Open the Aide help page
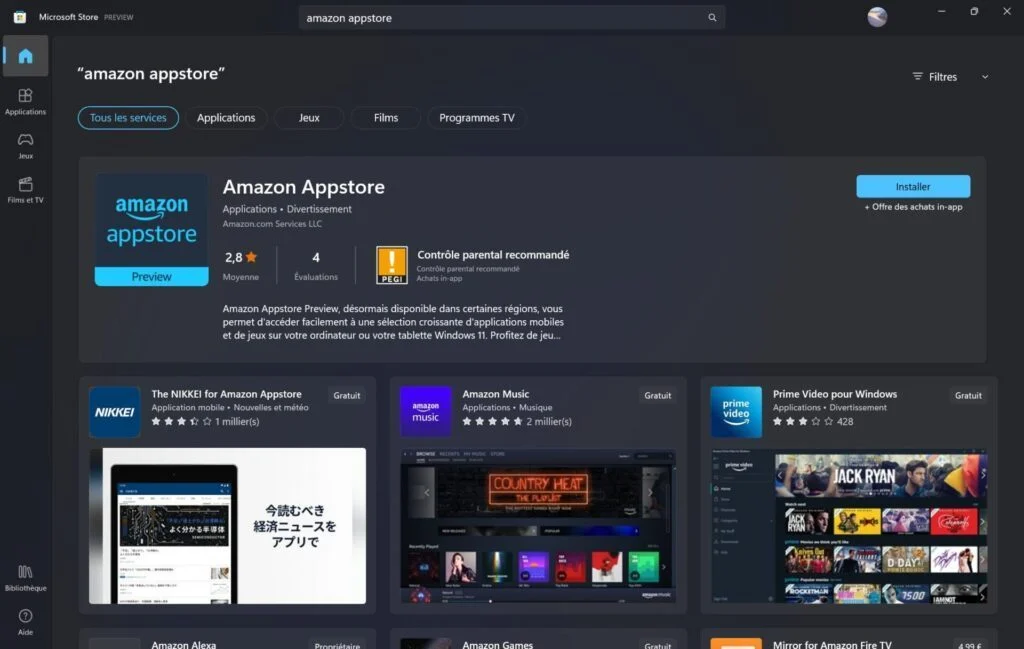Screen dimensions: 1024x649 point(25,622)
